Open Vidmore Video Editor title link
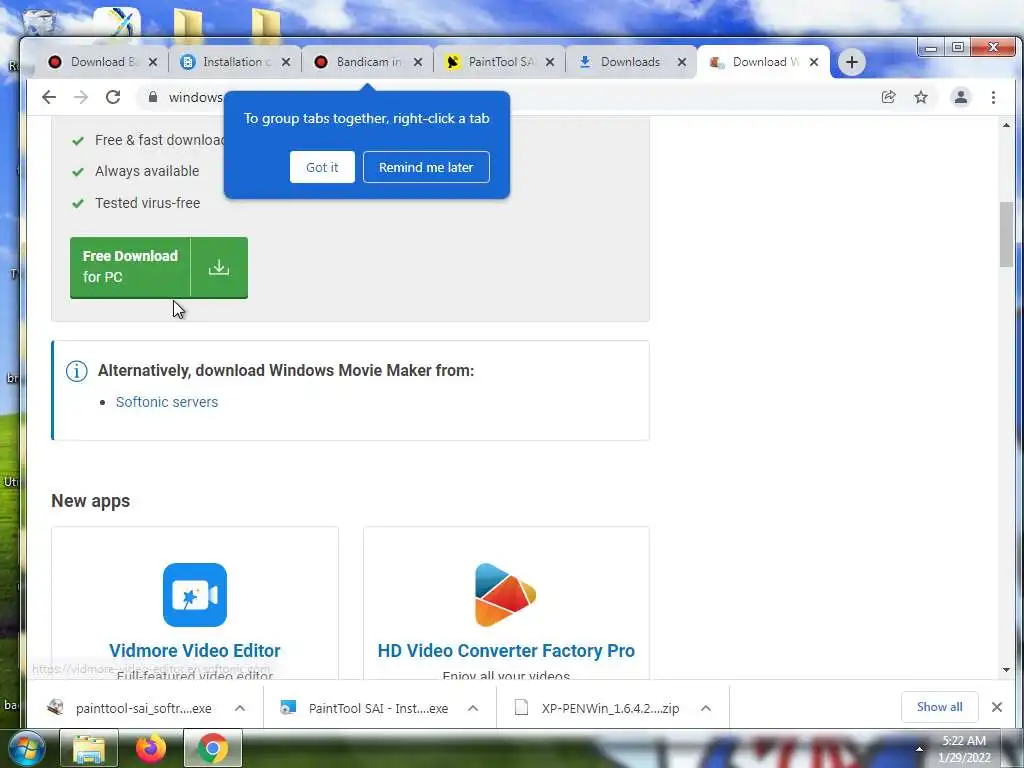This screenshot has height=768, width=1024. (195, 651)
